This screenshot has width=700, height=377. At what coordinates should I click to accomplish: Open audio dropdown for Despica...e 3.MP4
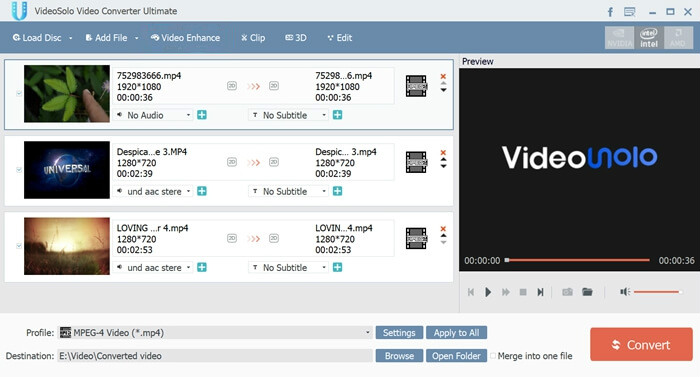pos(153,191)
